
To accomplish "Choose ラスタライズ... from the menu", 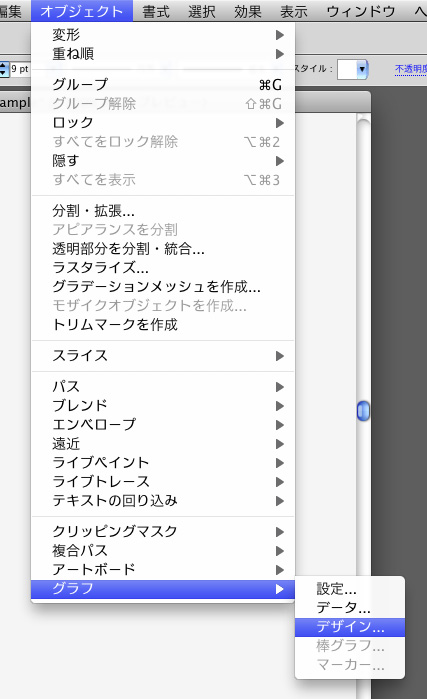I will [x=163, y=267].
